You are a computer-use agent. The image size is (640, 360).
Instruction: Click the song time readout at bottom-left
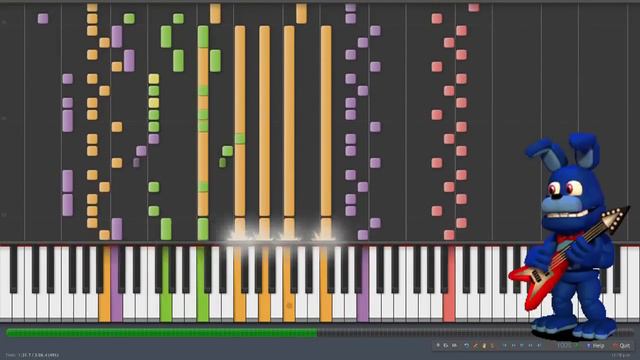(x=33, y=355)
